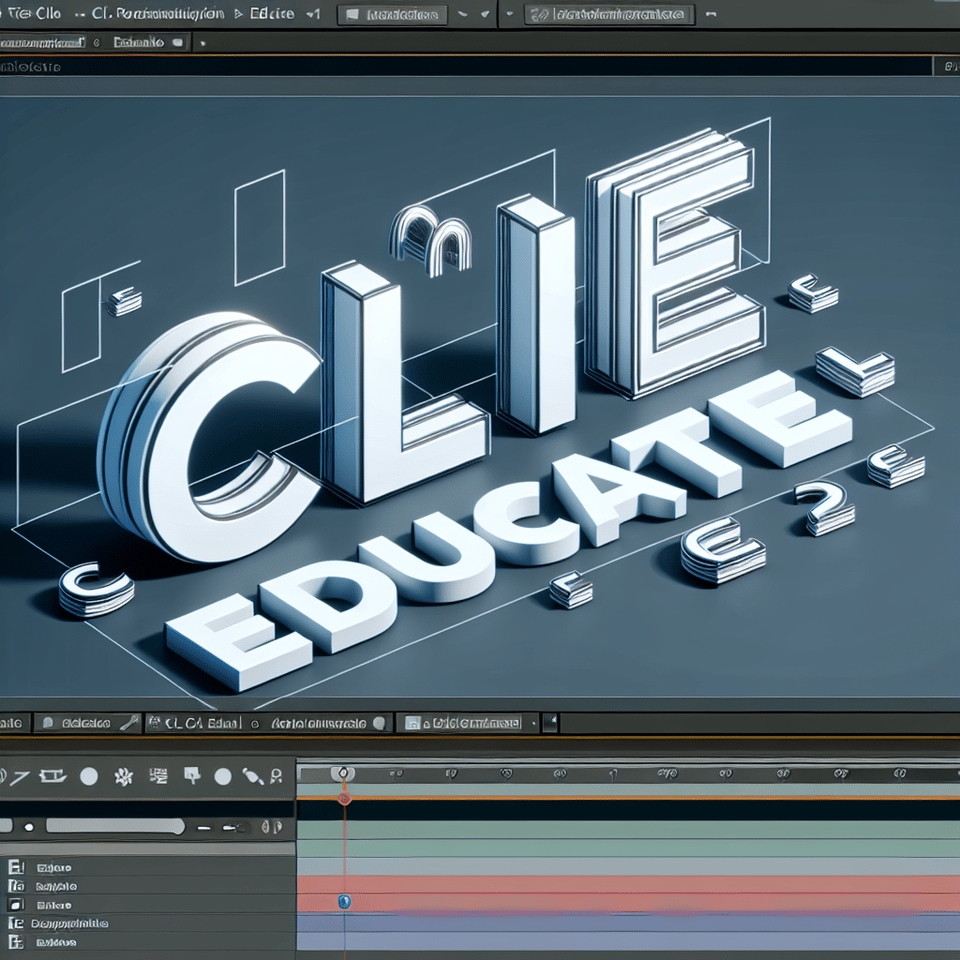
Task: Select the bottom layer row in the list
Action: click(147, 942)
